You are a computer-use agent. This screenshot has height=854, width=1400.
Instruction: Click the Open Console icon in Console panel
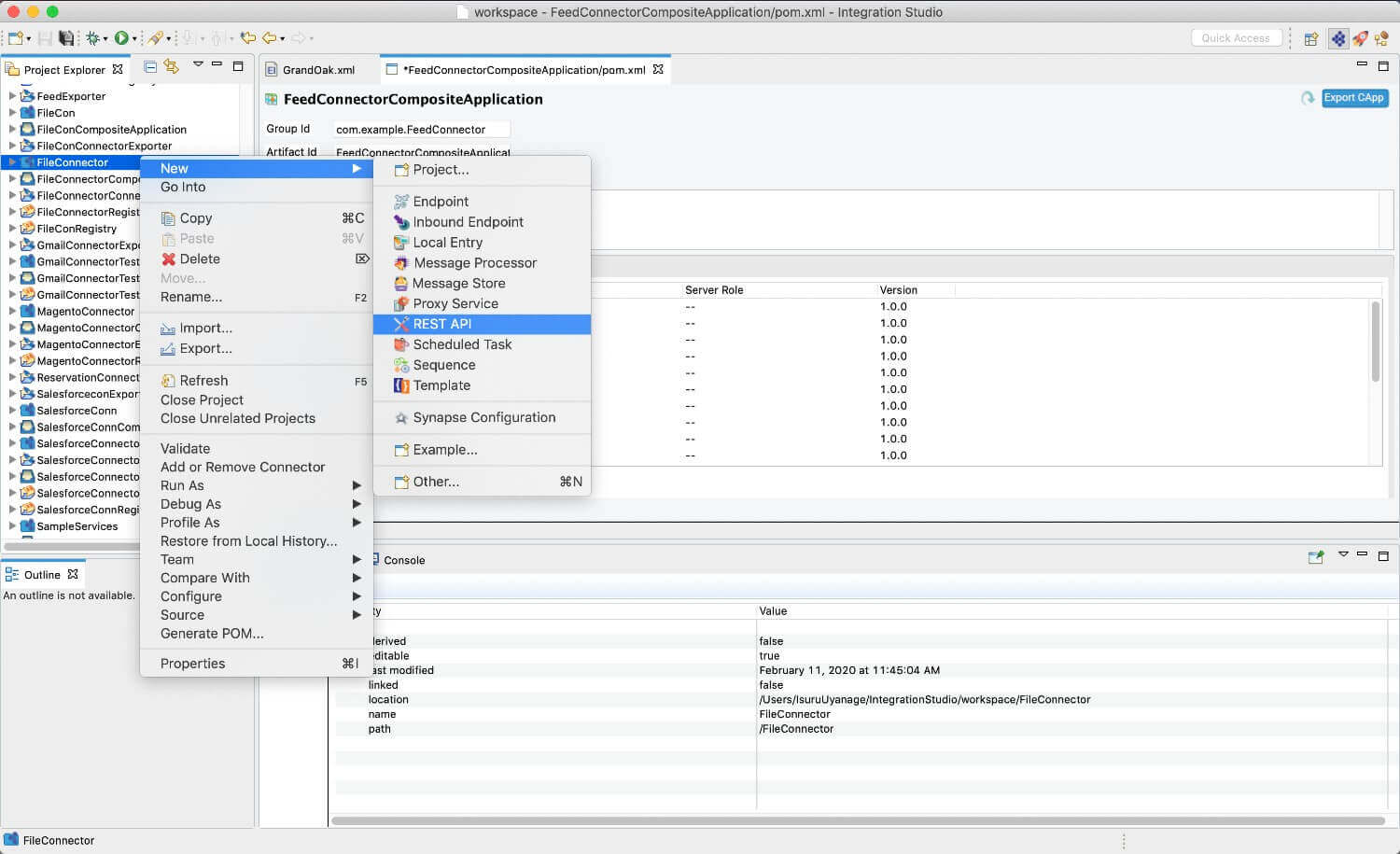[1316, 557]
